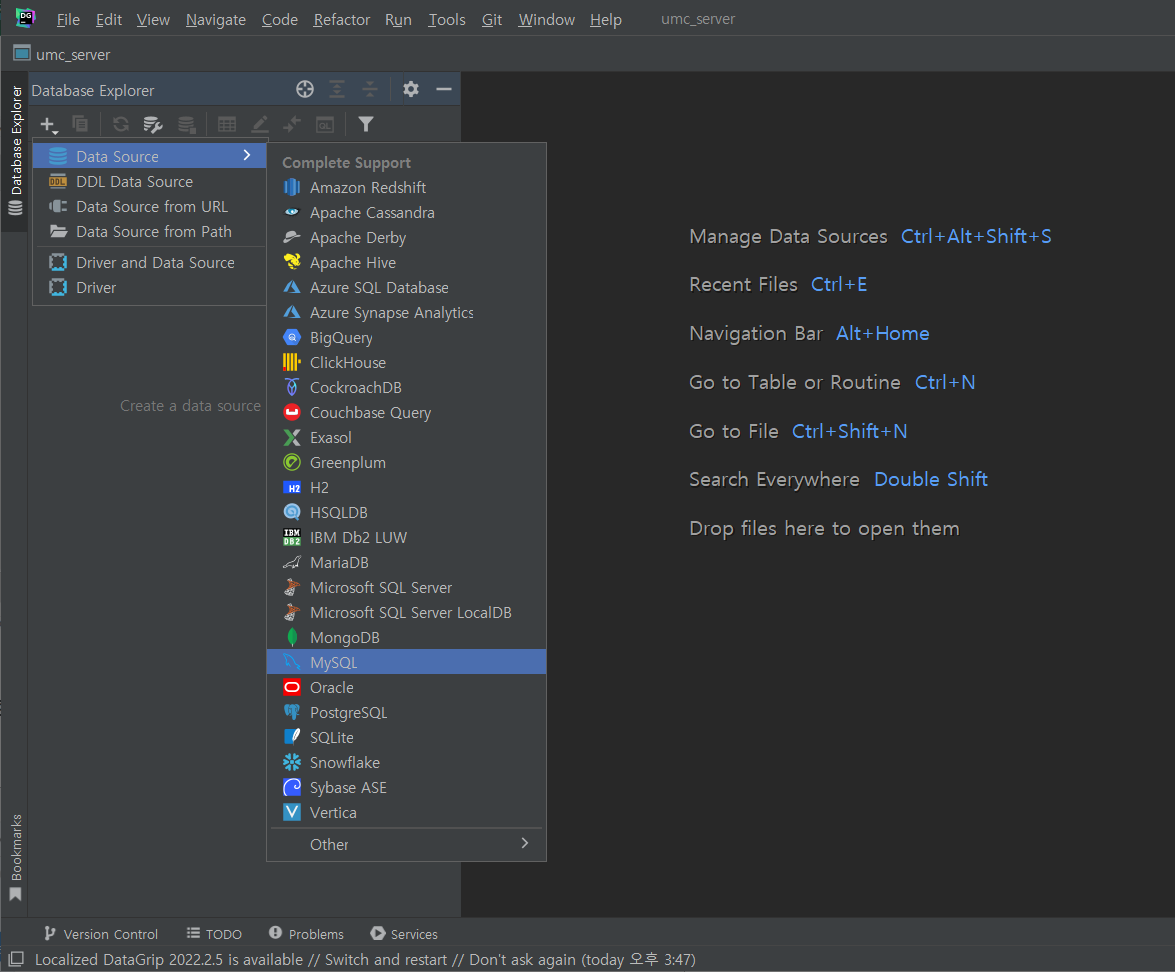Click the Edit source pencil icon
Viewport: 1175px width, 972px height.
(259, 124)
